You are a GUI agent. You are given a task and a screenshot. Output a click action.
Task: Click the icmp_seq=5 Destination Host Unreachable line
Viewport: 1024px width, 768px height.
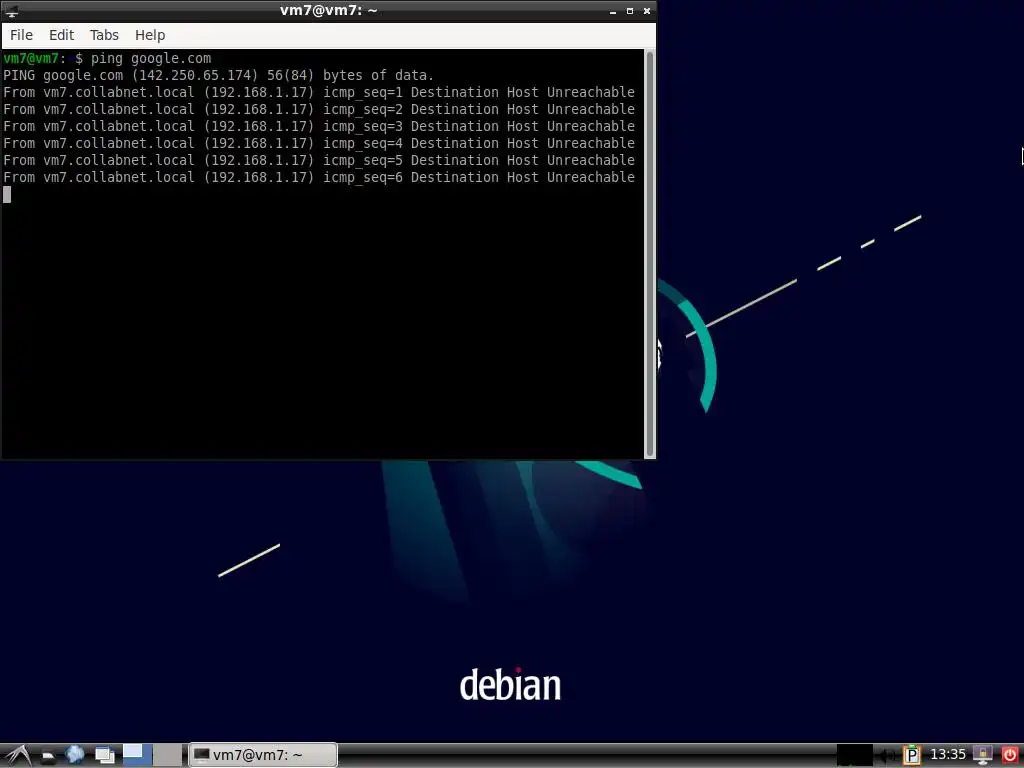[319, 161]
